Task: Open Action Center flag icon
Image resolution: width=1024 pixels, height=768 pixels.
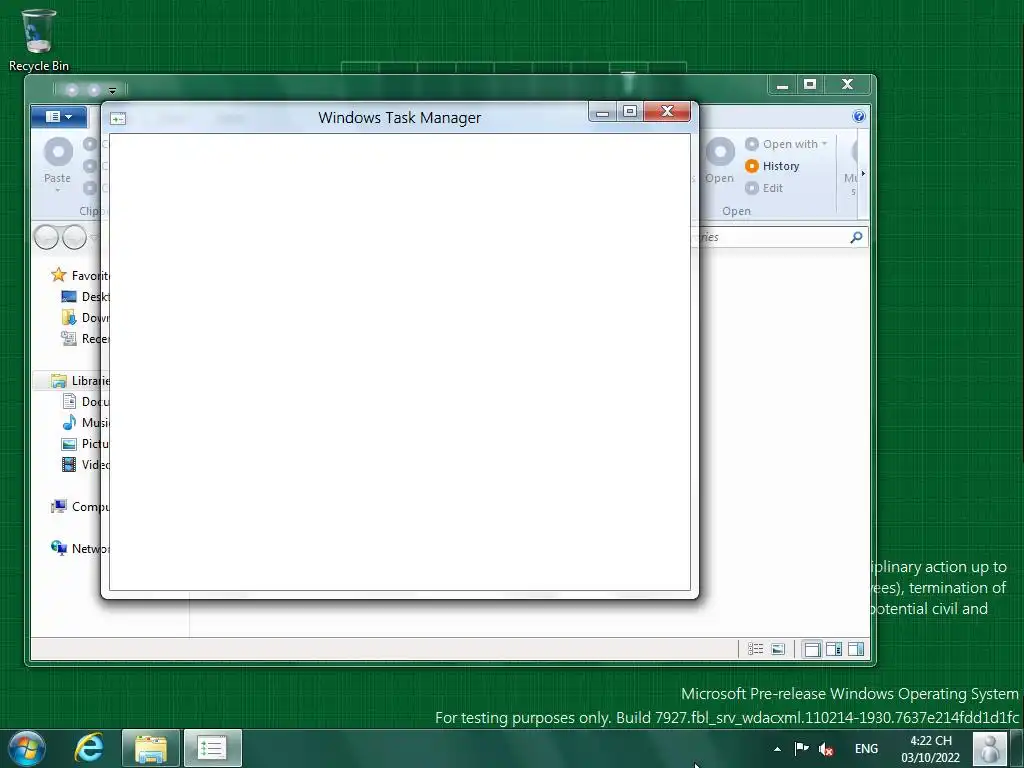Action: pyautogui.click(x=801, y=749)
